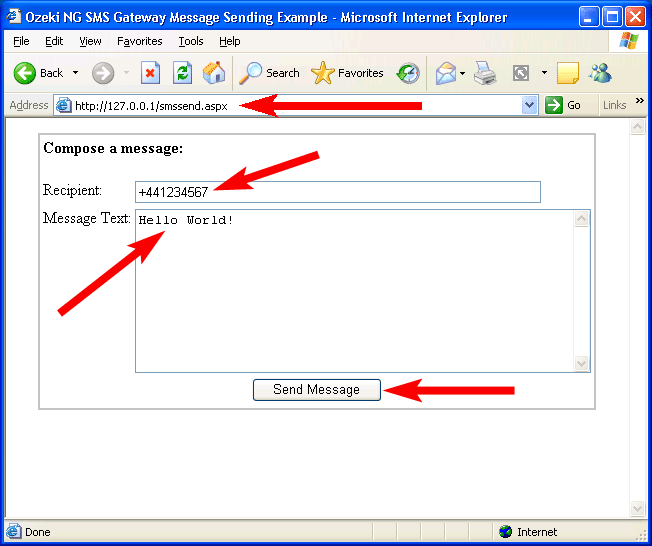652x546 pixels.
Task: Click the Internet zone globe in the status bar
Action: 506,532
